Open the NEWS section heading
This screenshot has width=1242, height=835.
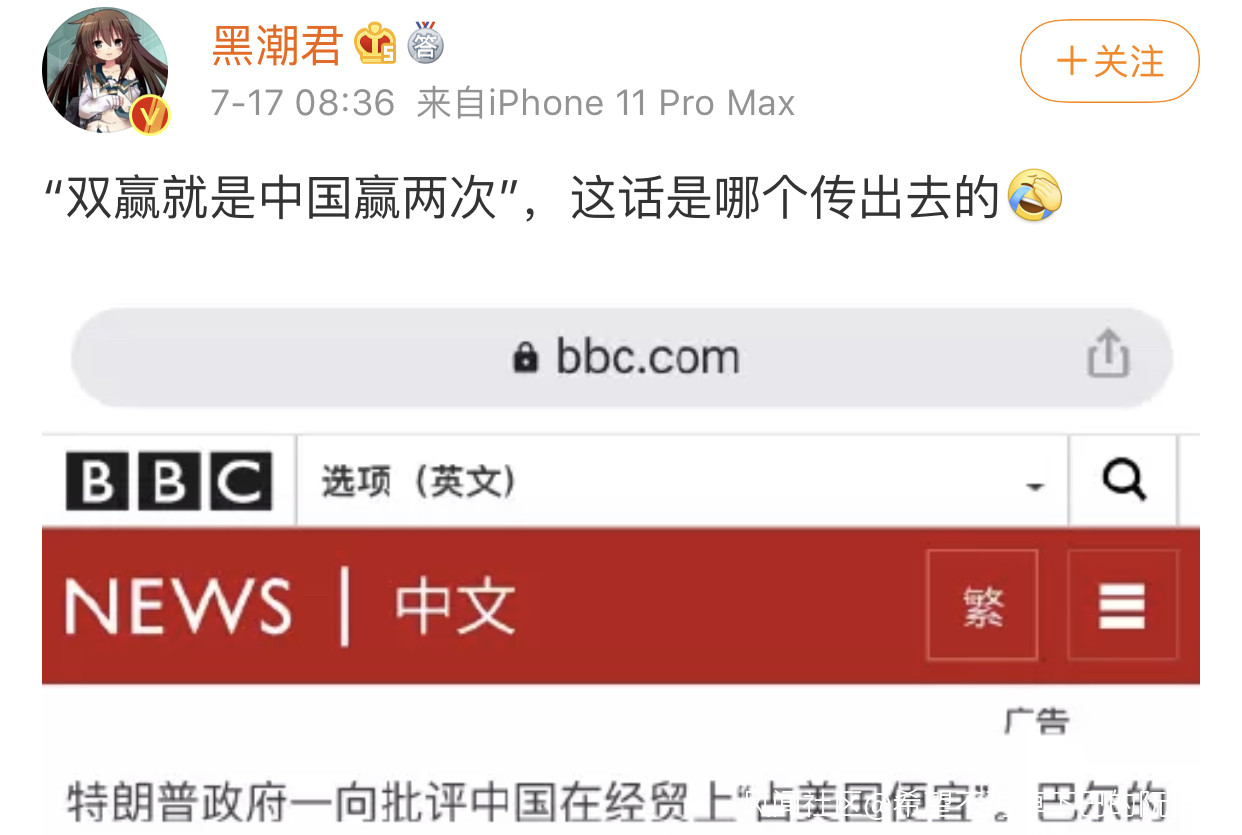point(178,606)
